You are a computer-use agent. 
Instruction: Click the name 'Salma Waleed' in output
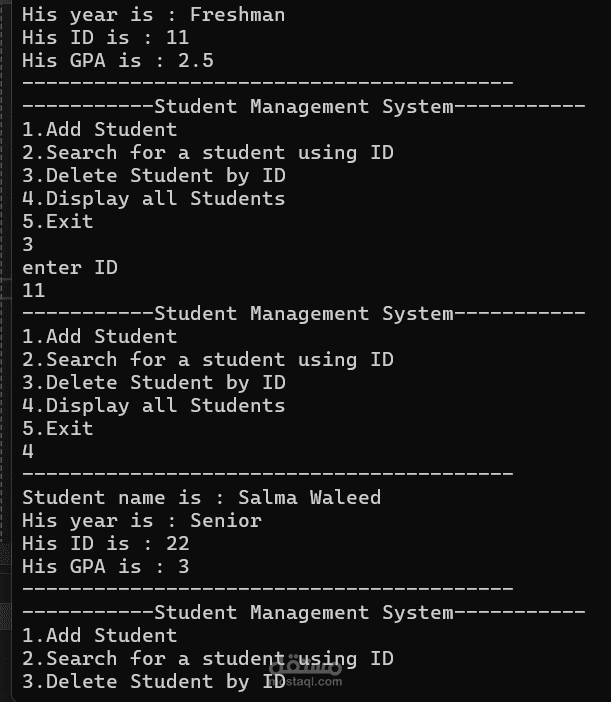309,497
